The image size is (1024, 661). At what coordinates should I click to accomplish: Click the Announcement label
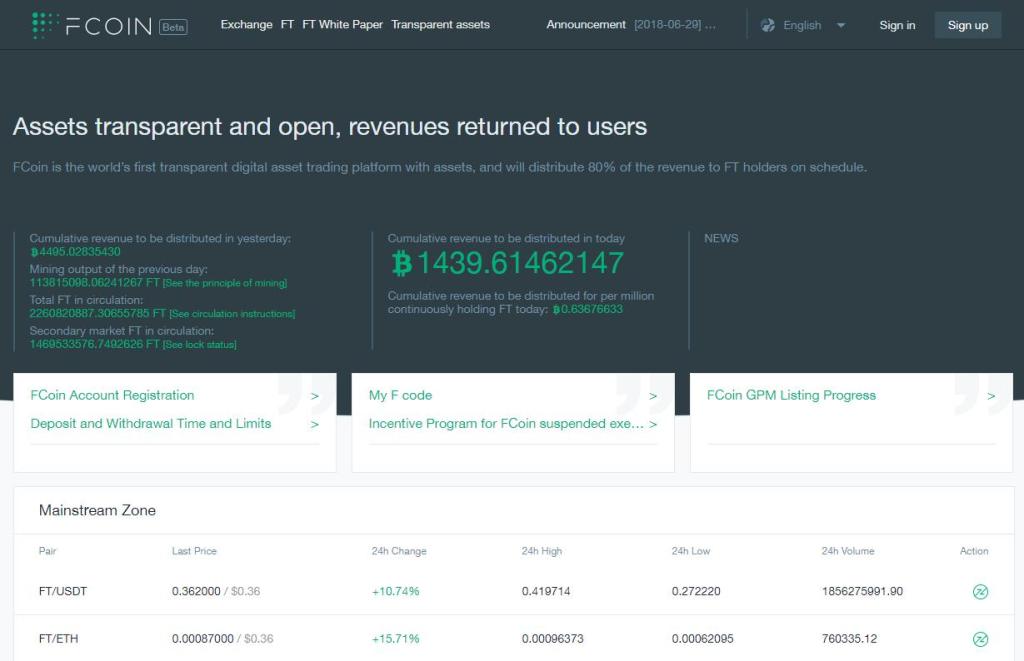click(586, 25)
